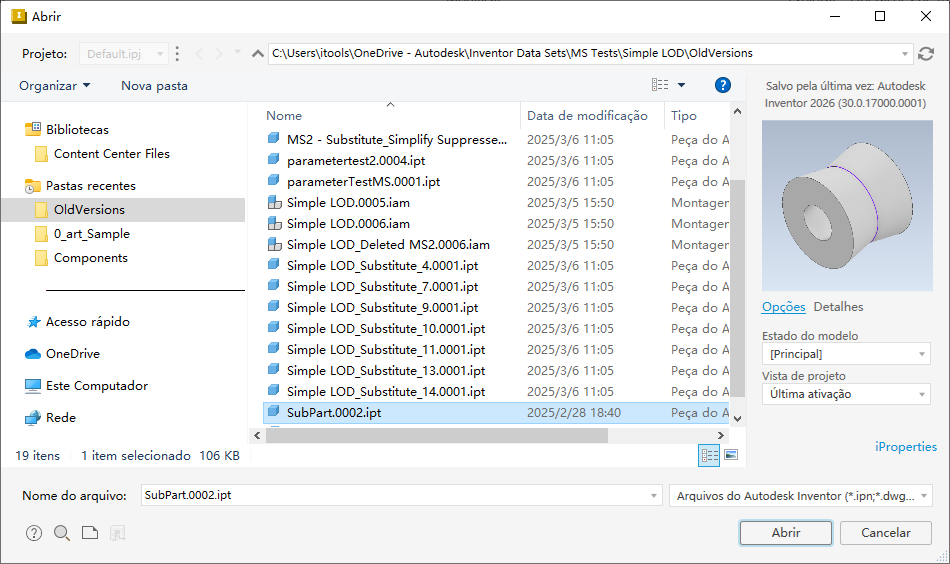Expand the Nome do arquivo dropdown arrow
The height and width of the screenshot is (564, 950).
click(x=654, y=496)
